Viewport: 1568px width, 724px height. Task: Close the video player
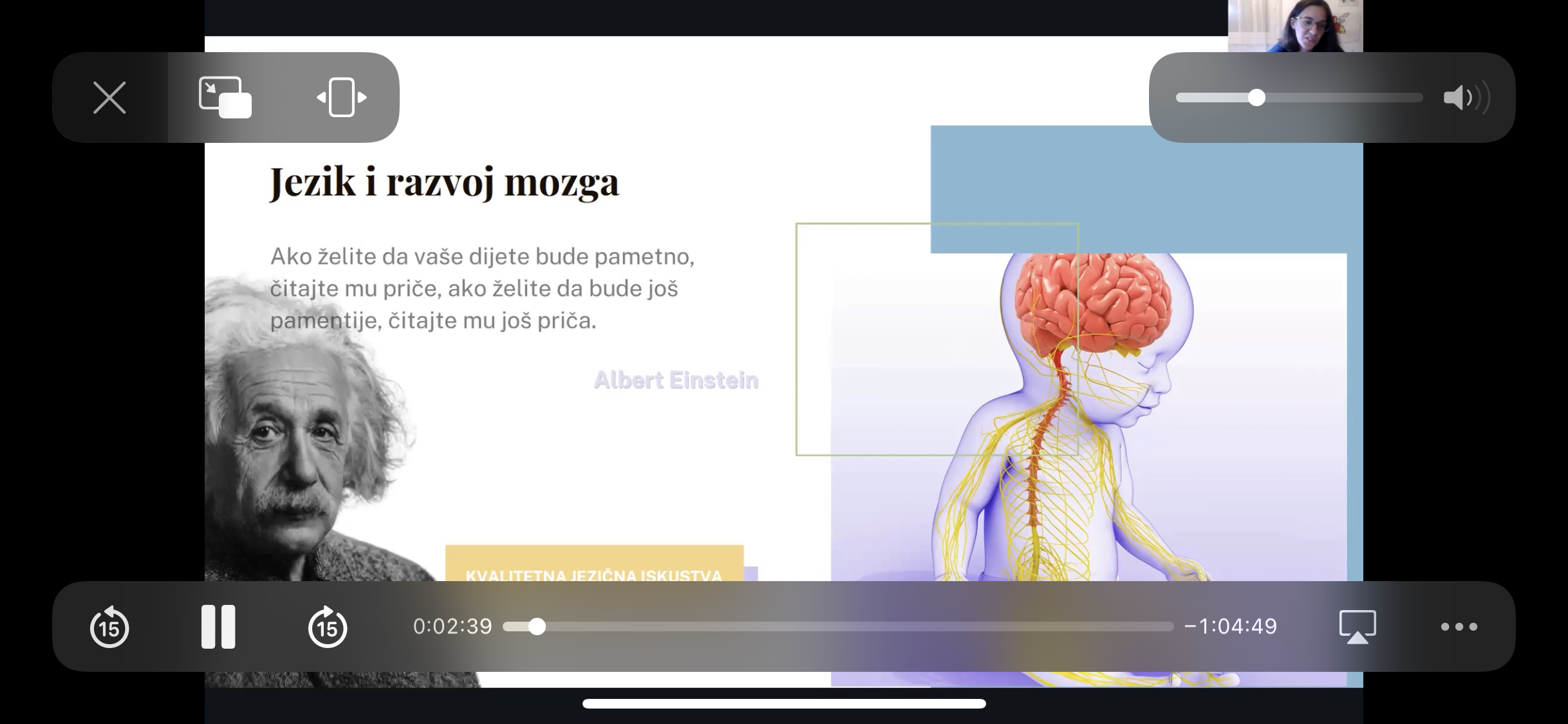(x=109, y=98)
